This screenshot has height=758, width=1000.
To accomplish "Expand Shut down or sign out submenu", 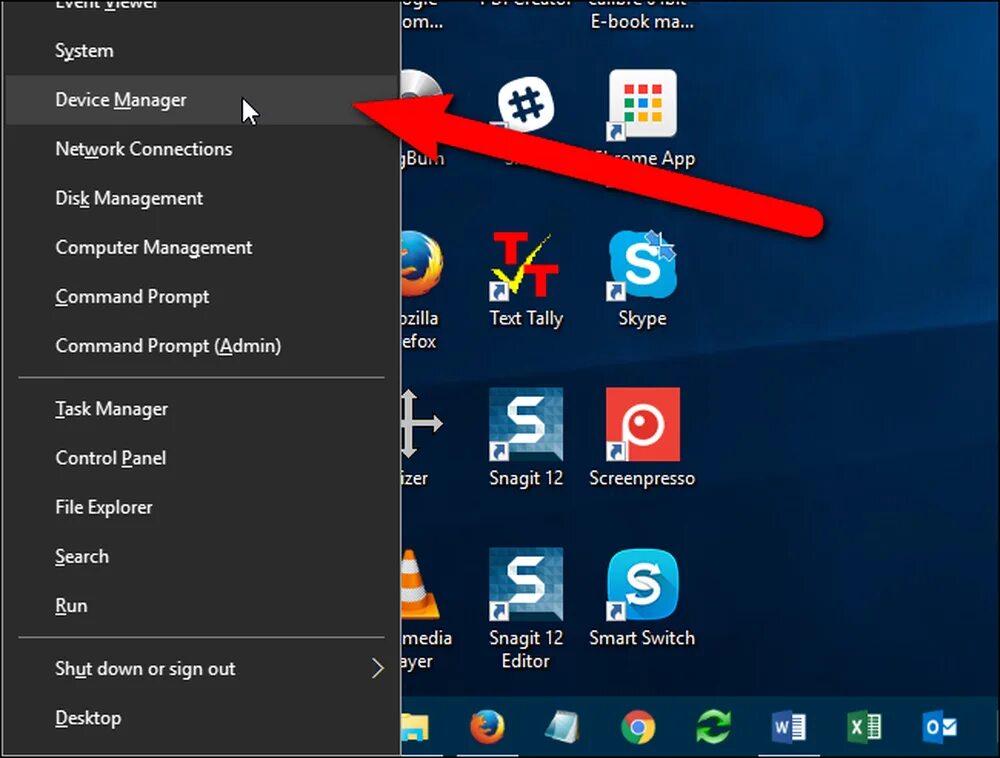I will 201,669.
